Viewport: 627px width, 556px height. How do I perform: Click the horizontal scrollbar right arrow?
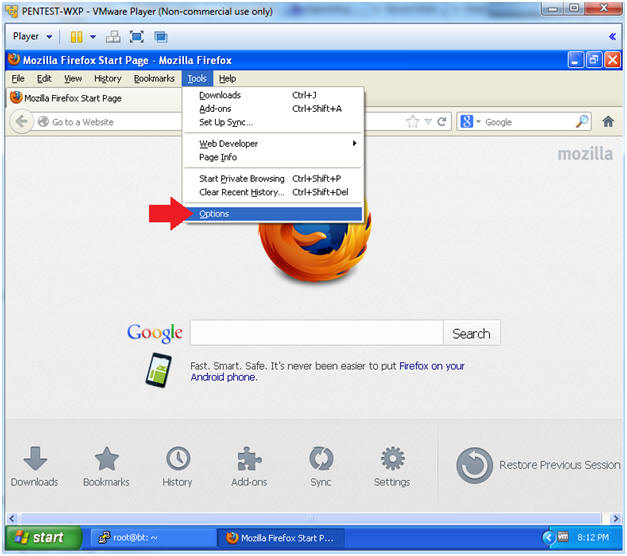[615, 519]
